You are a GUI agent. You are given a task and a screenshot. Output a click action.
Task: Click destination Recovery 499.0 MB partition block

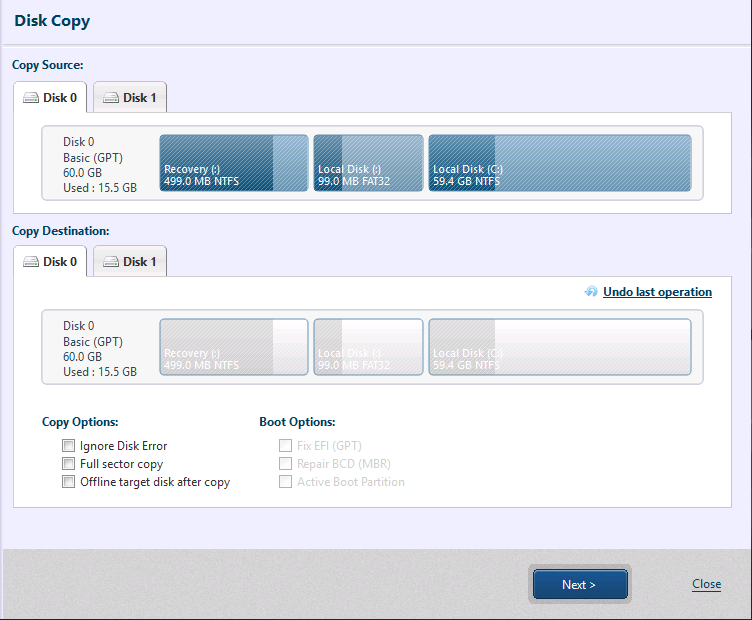pyautogui.click(x=233, y=347)
